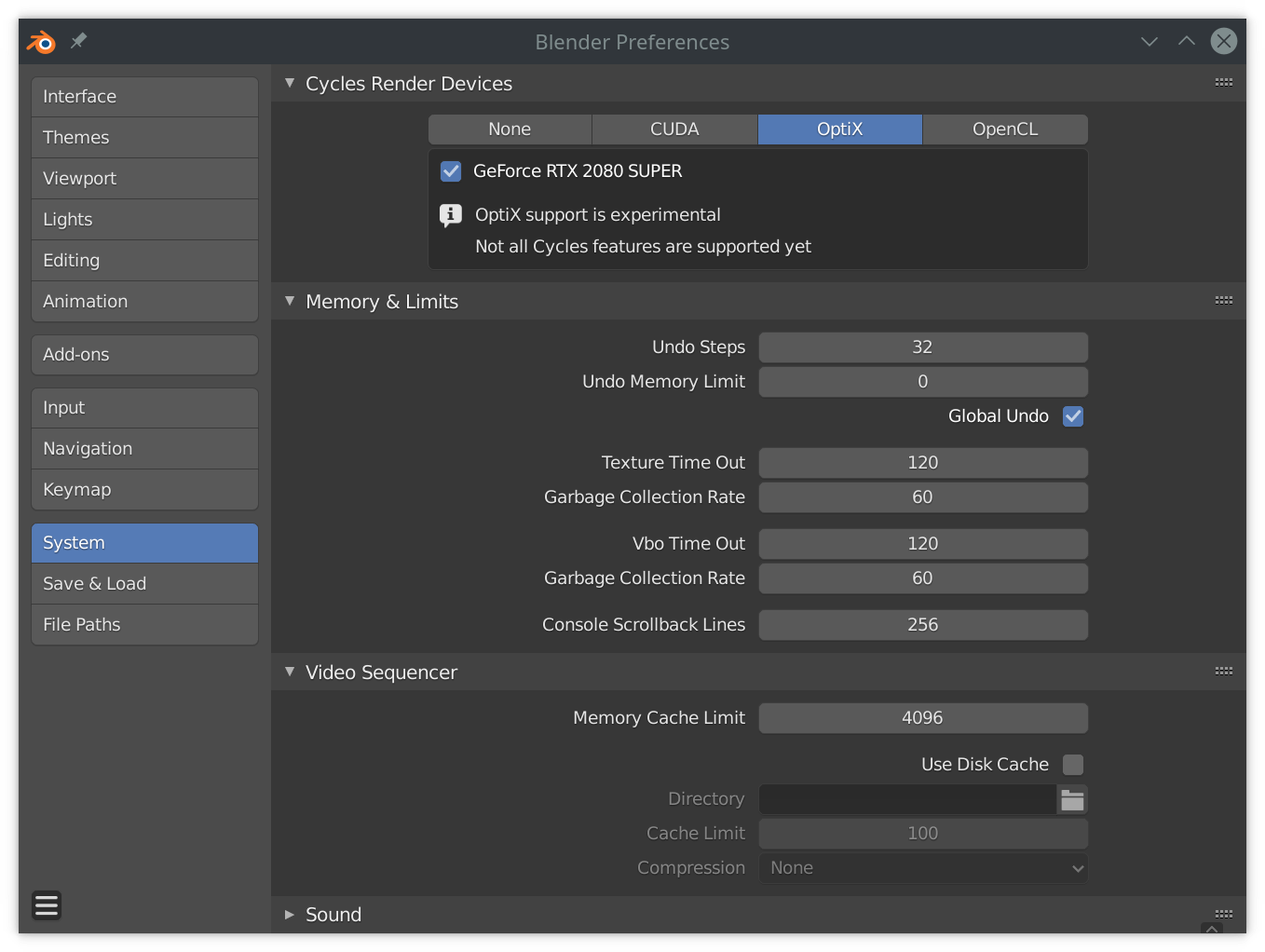Open the File Paths preferences section
The width and height of the screenshot is (1265, 952).
click(x=144, y=625)
